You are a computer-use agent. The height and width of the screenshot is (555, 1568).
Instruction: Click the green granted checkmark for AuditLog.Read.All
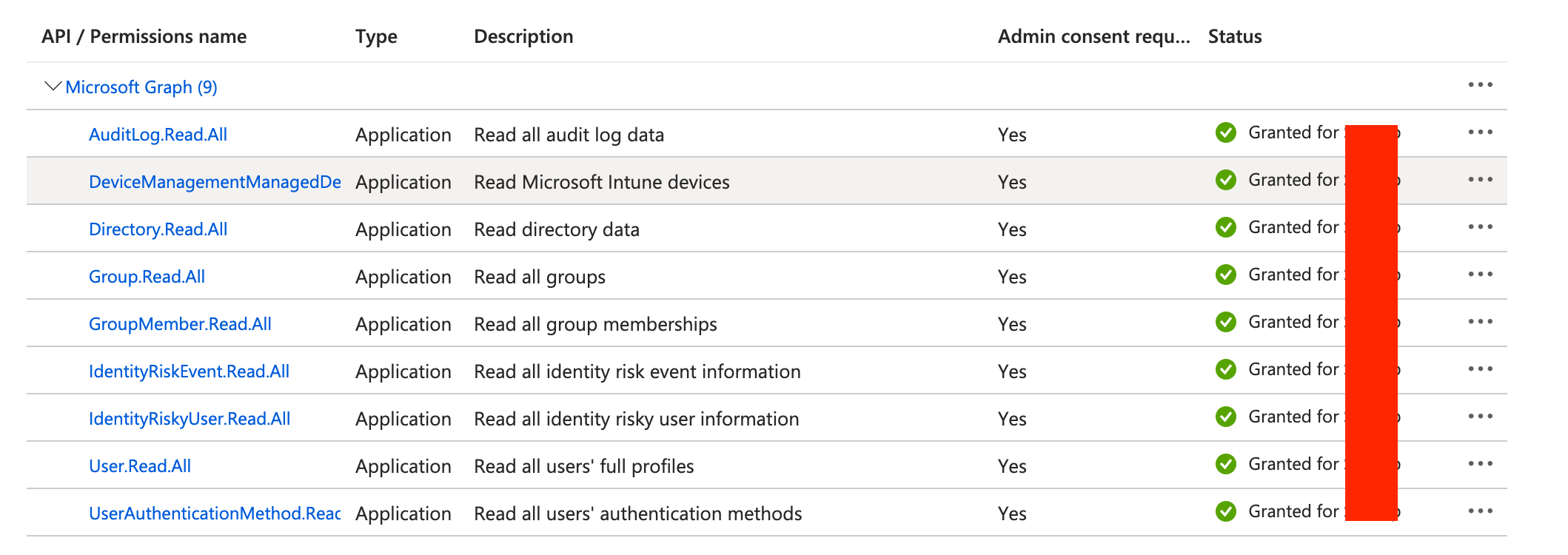pos(1225,133)
